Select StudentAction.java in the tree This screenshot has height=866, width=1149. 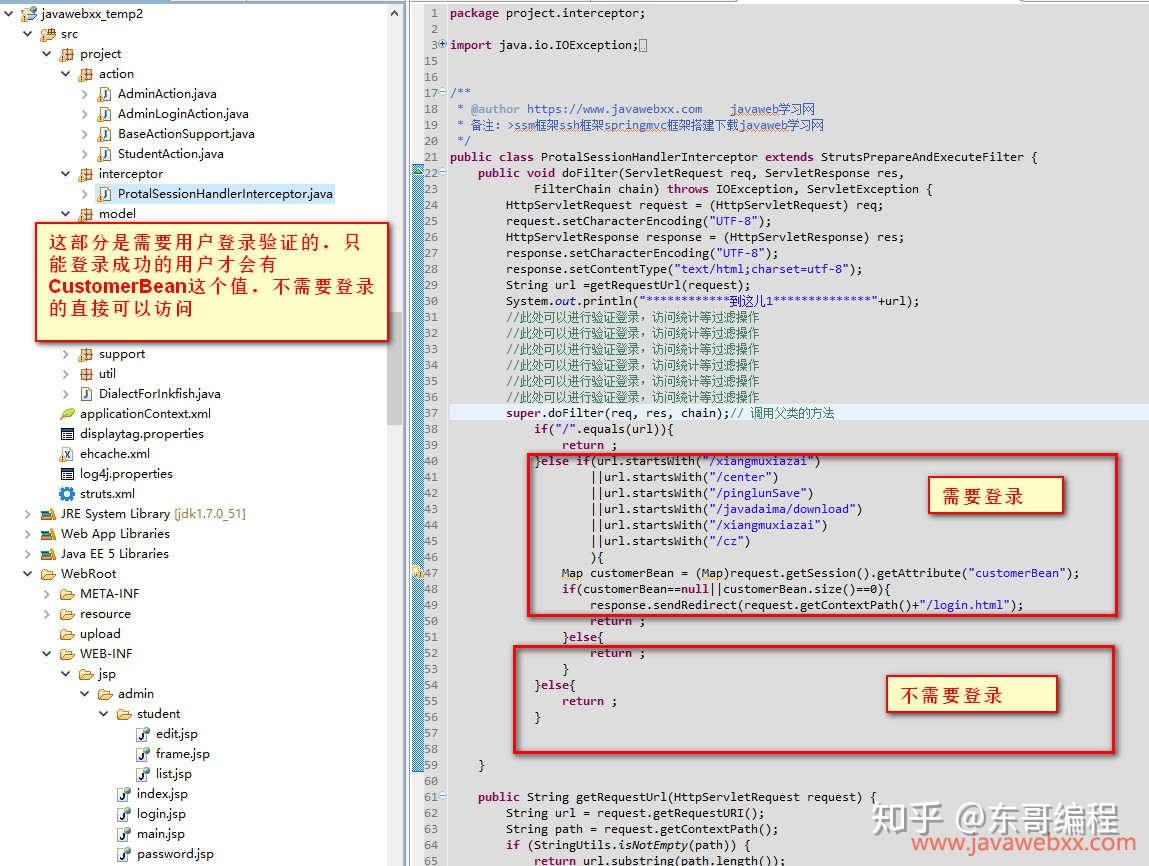tap(171, 153)
